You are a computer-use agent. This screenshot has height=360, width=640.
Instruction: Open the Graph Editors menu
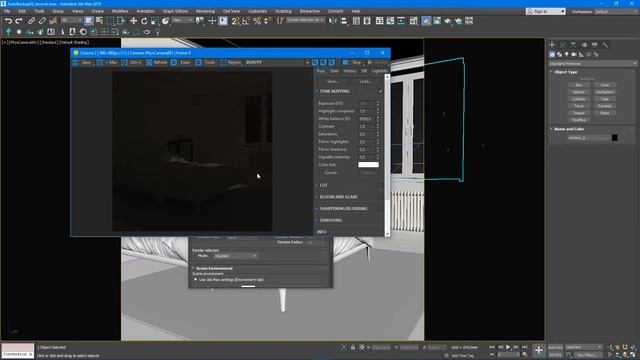[176, 11]
